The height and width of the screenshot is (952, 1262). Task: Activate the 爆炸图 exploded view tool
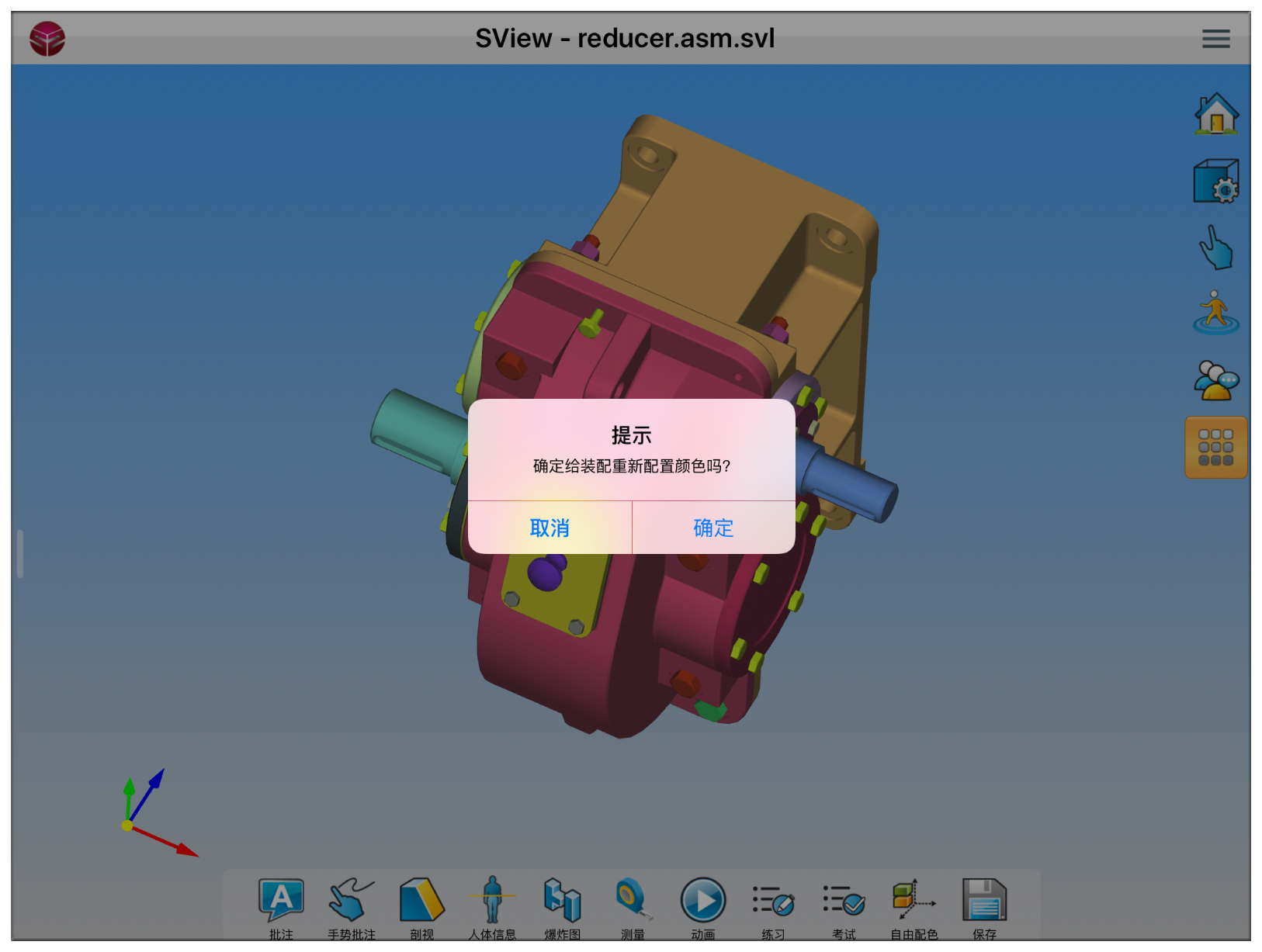click(562, 902)
